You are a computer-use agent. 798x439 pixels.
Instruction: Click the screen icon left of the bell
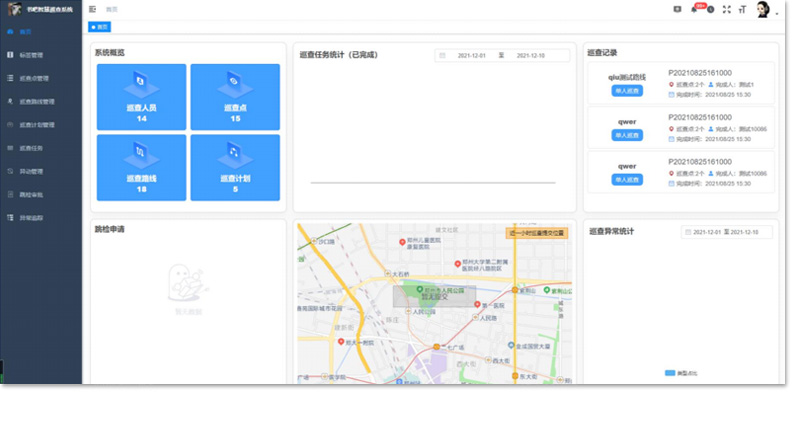[678, 9]
